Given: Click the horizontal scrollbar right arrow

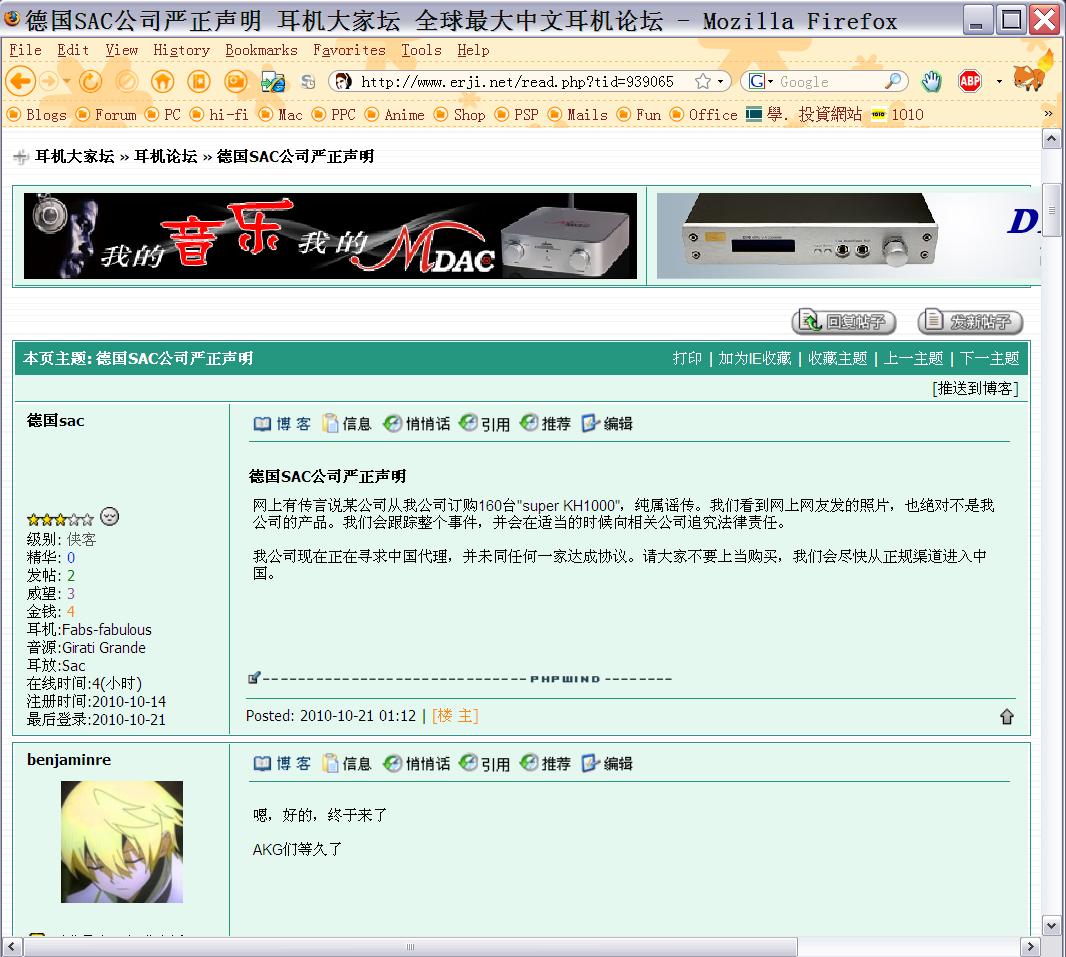Looking at the screenshot, I should (x=1031, y=946).
